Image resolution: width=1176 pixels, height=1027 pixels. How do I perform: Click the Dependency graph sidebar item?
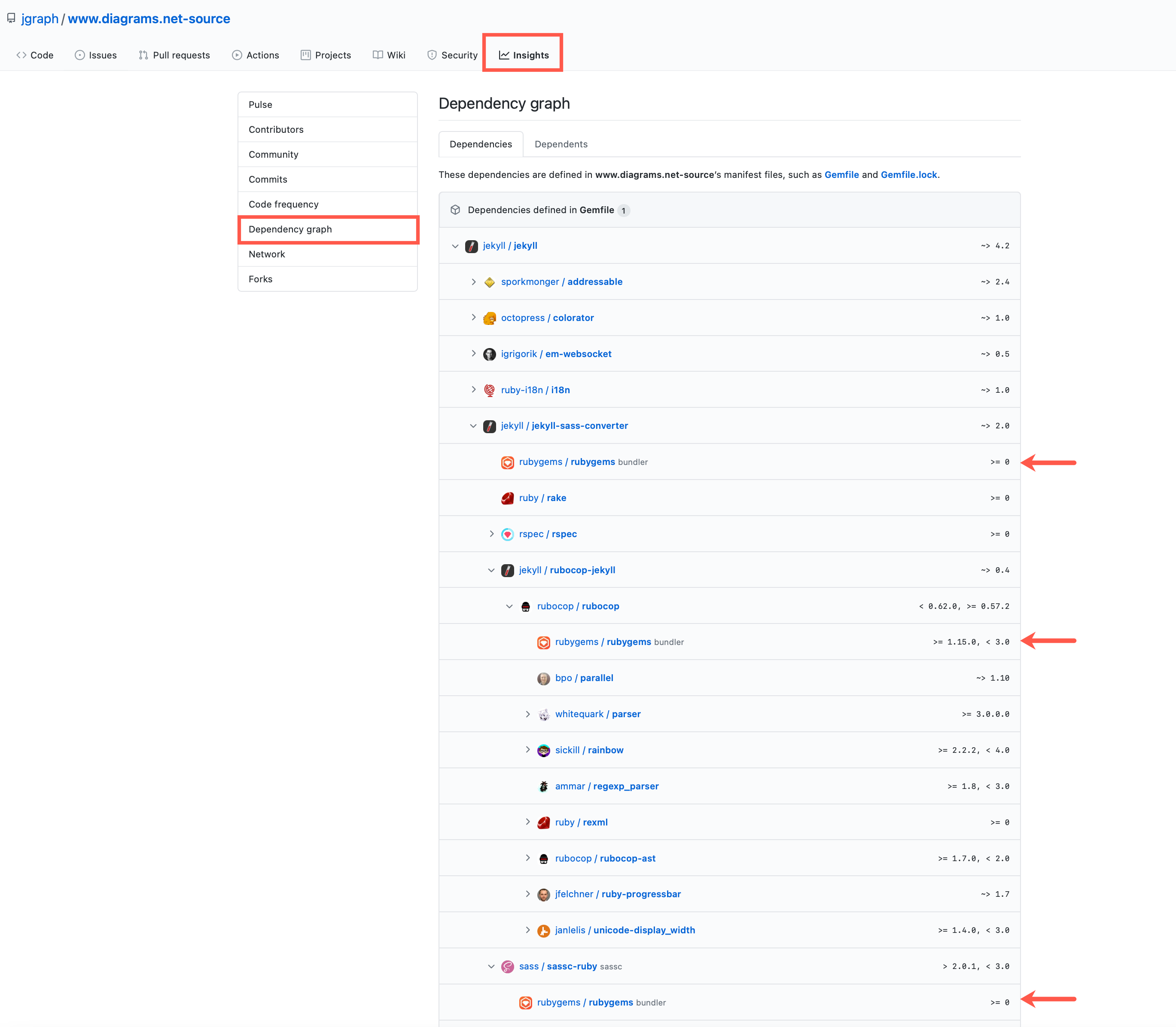(x=290, y=228)
